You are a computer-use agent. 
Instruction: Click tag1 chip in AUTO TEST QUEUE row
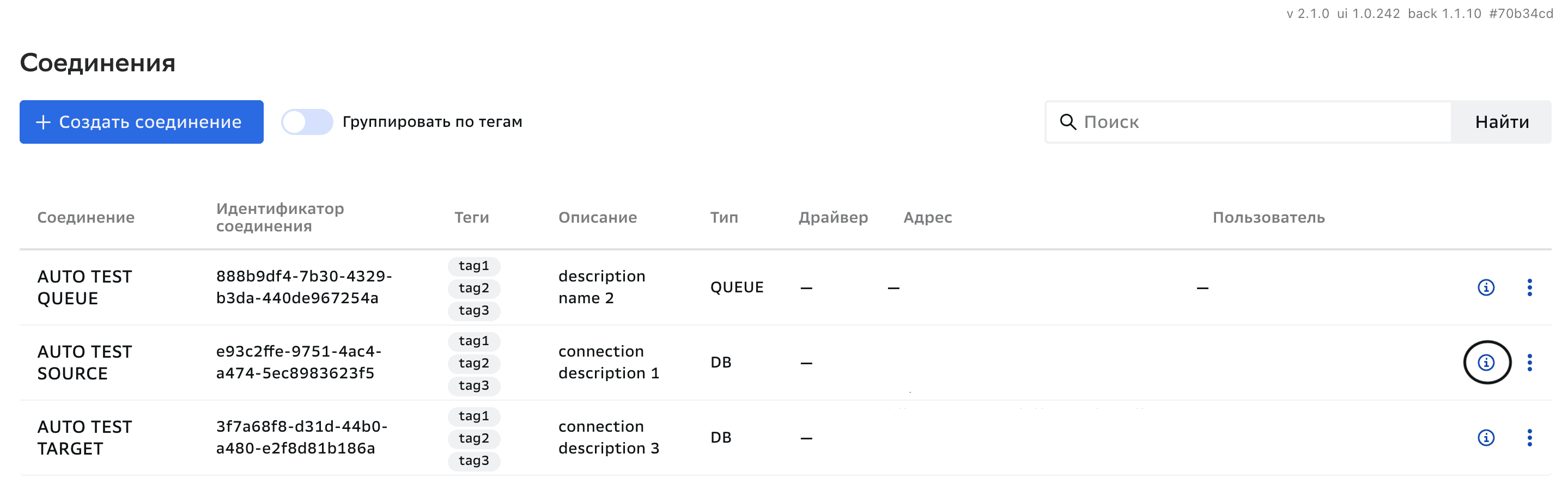[x=473, y=266]
